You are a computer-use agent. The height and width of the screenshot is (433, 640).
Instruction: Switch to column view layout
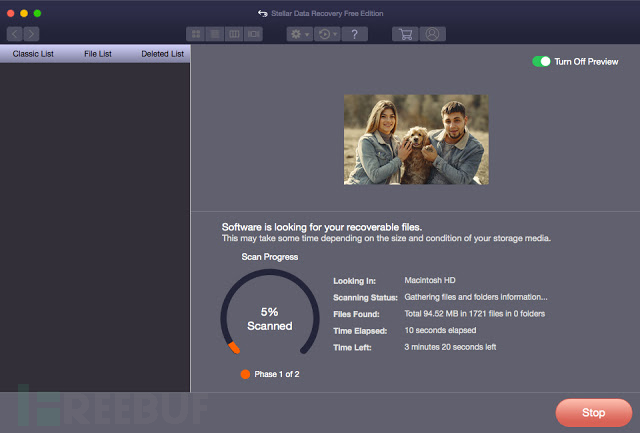(234, 34)
